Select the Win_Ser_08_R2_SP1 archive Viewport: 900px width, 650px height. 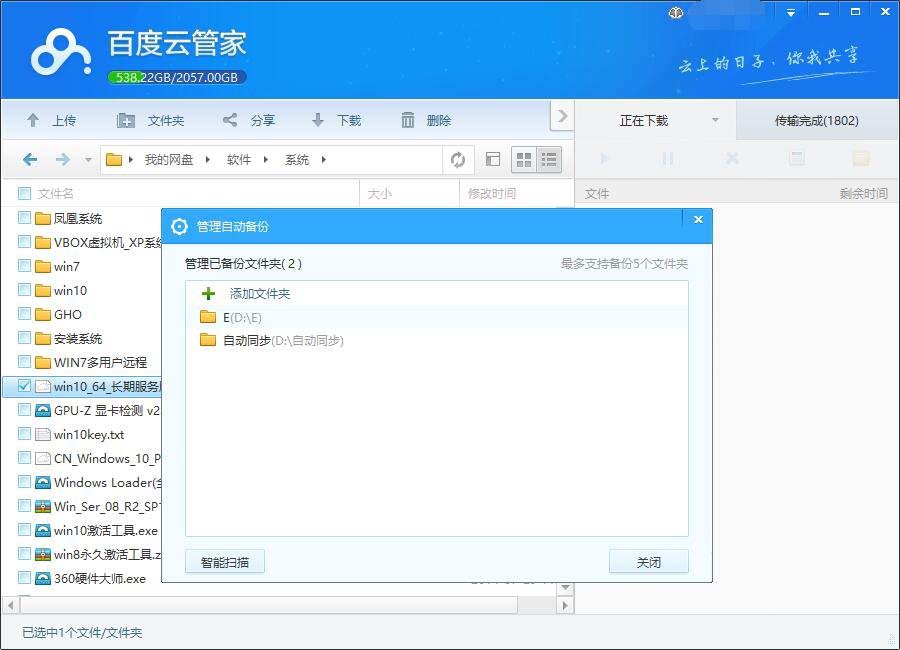(98, 506)
